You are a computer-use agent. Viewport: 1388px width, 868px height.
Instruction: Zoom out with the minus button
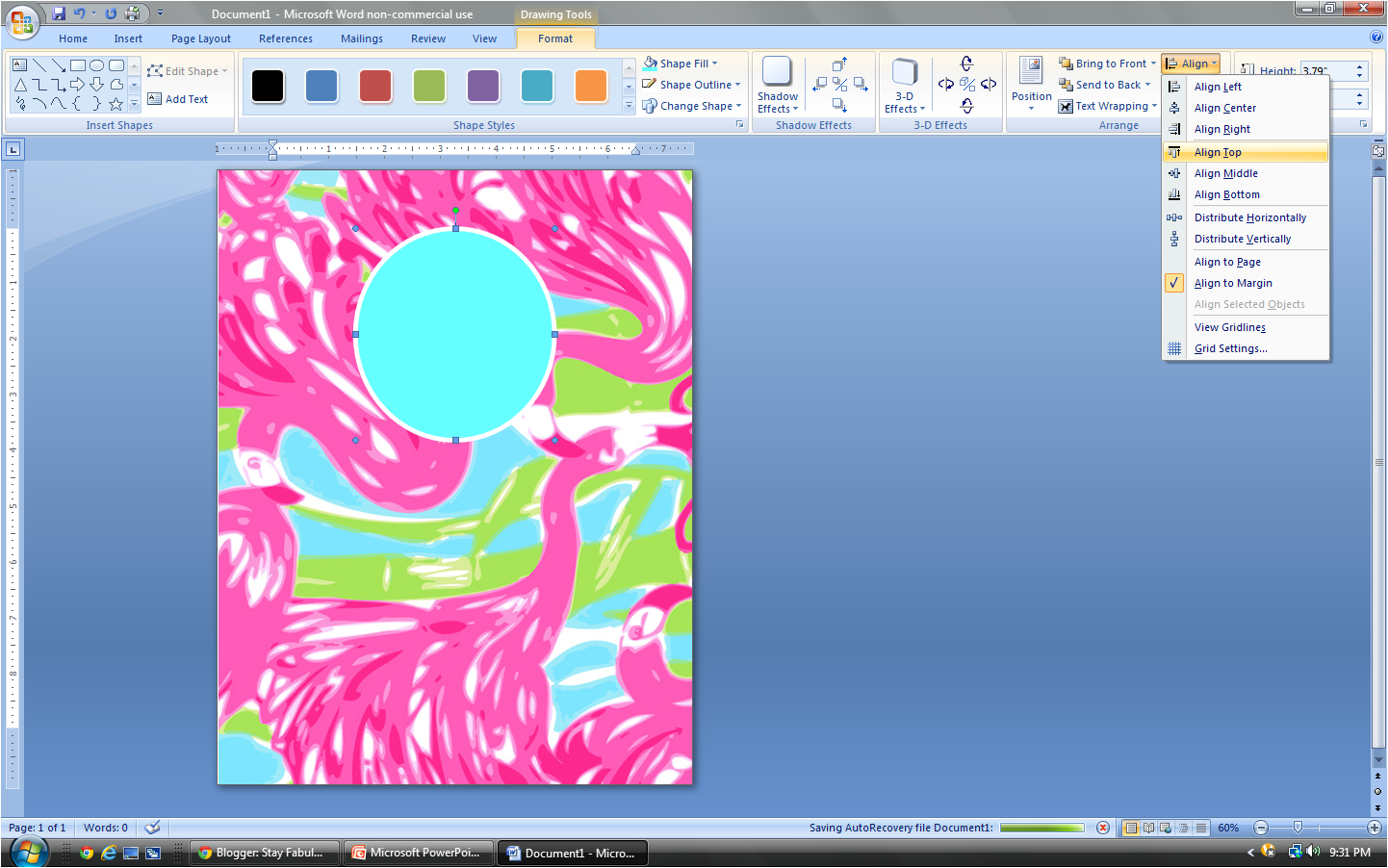click(x=1261, y=828)
